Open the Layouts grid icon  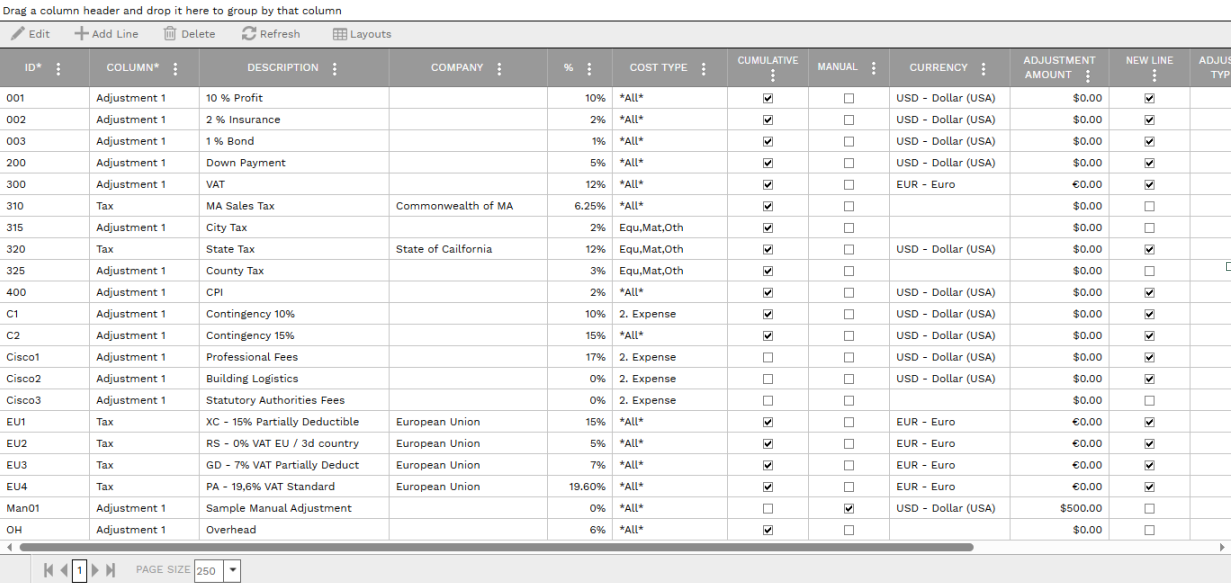coord(340,34)
